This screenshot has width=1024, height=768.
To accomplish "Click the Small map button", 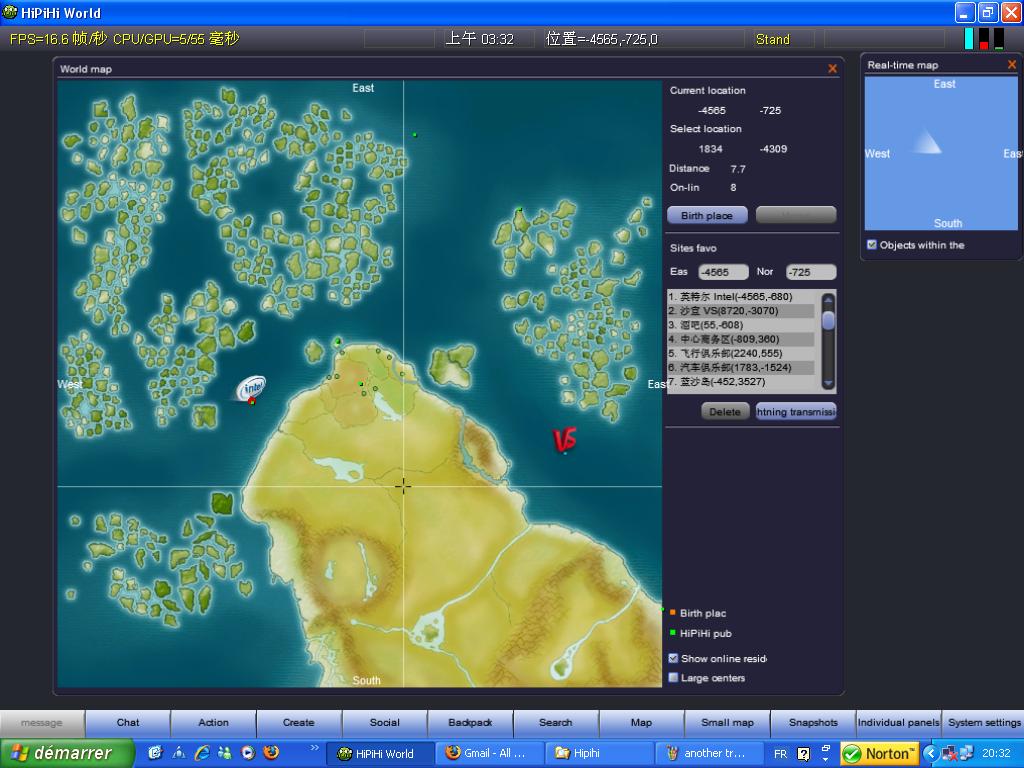I will click(x=728, y=722).
